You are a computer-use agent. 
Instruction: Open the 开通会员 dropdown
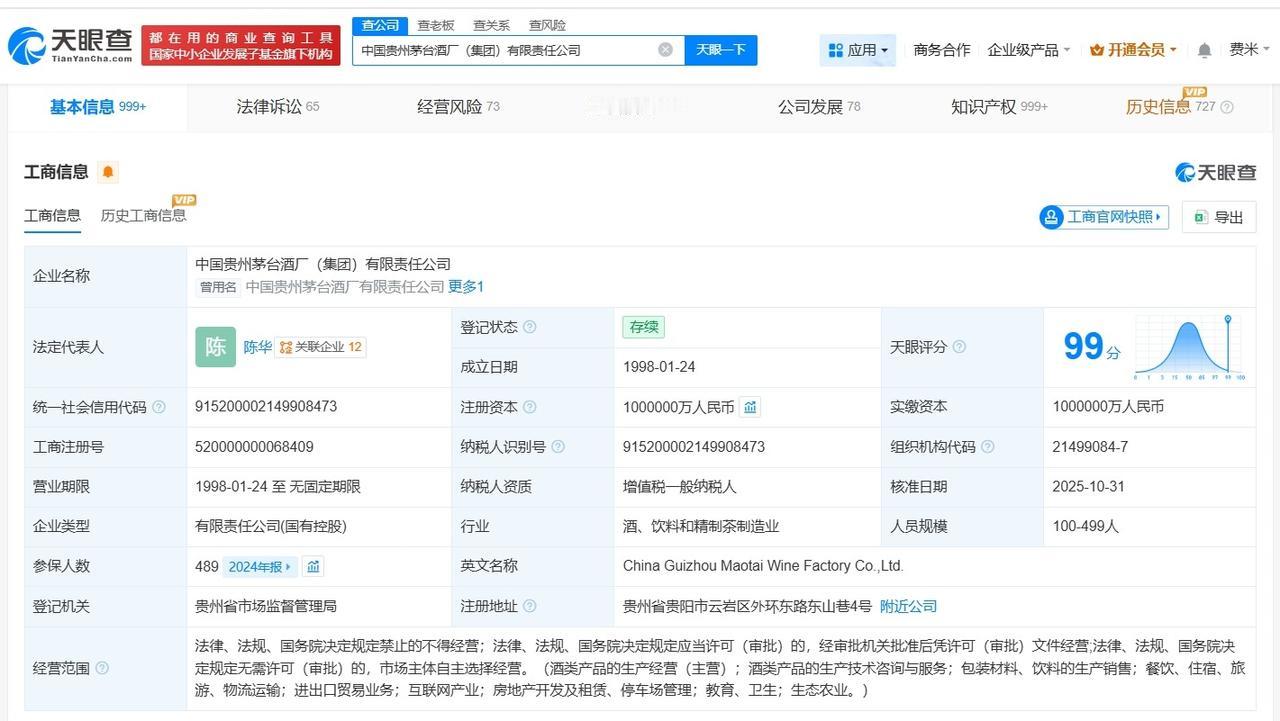1133,50
